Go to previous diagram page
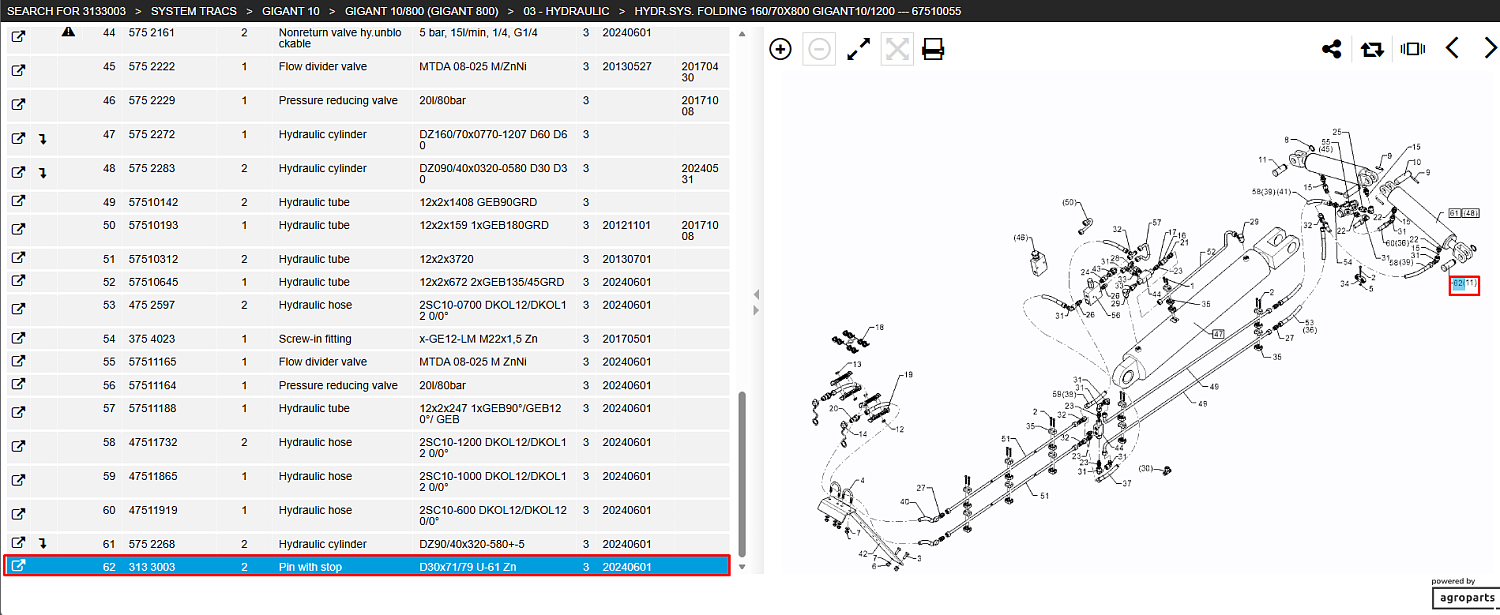The height and width of the screenshot is (615, 1500). click(1453, 48)
